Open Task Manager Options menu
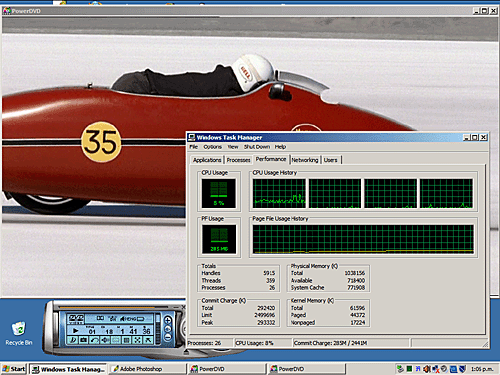The image size is (500, 375). pos(212,147)
